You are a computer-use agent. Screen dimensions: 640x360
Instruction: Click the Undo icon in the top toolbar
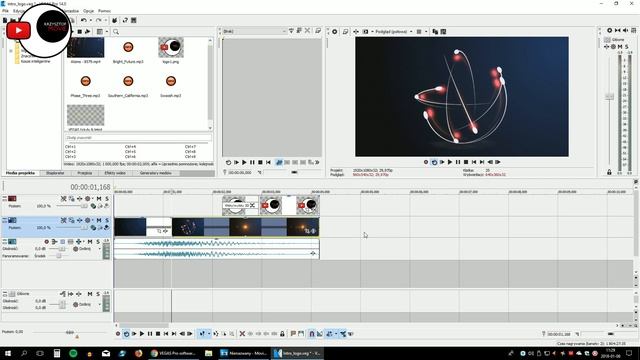pyautogui.click(x=84, y=20)
